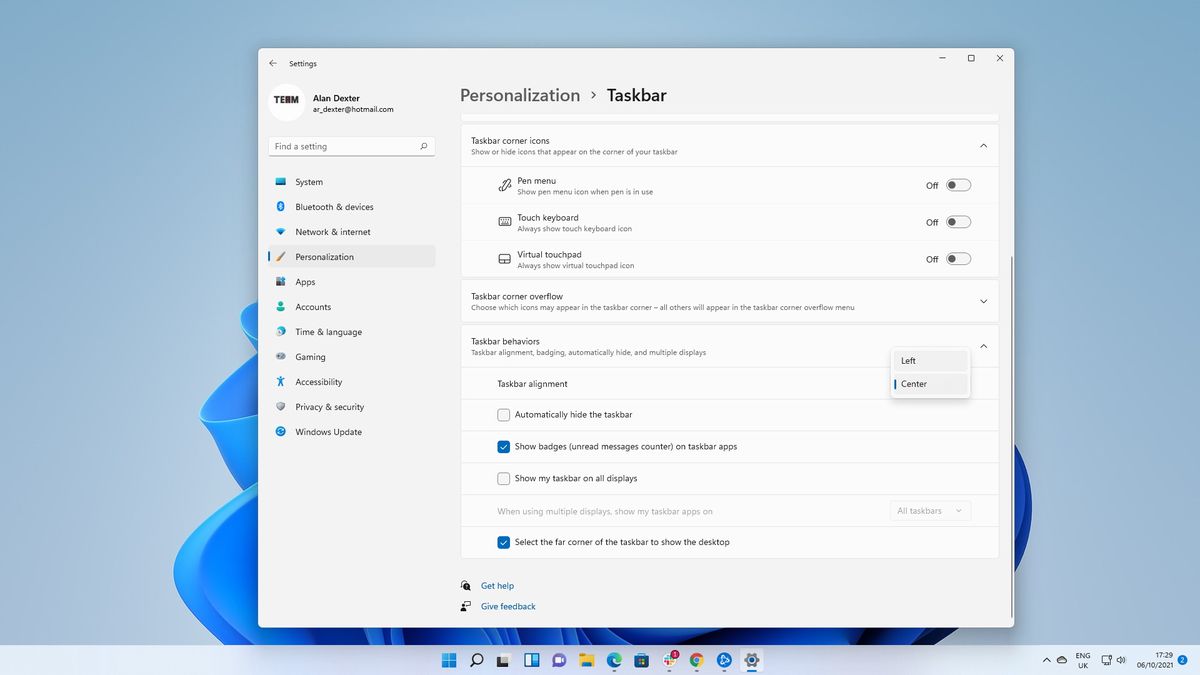Check 'Automatically hide the taskbar'
This screenshot has width=1200, height=675.
click(503, 414)
